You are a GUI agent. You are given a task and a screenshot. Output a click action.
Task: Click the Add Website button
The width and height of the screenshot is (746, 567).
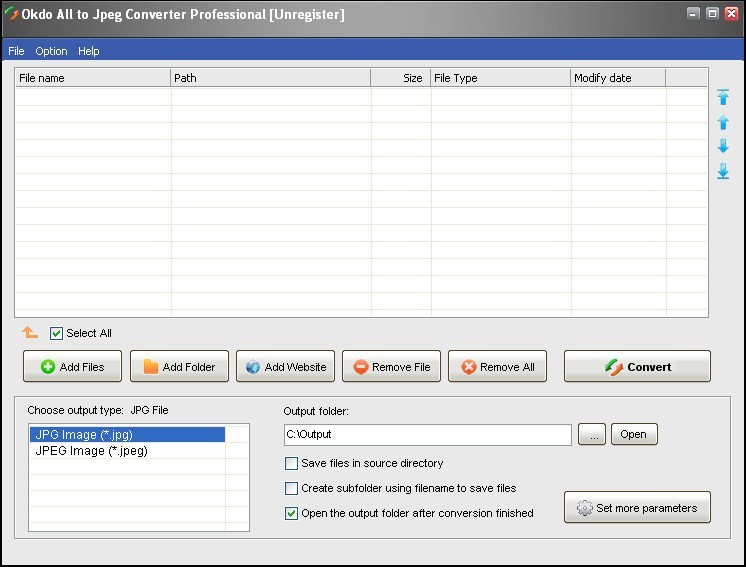pos(285,366)
